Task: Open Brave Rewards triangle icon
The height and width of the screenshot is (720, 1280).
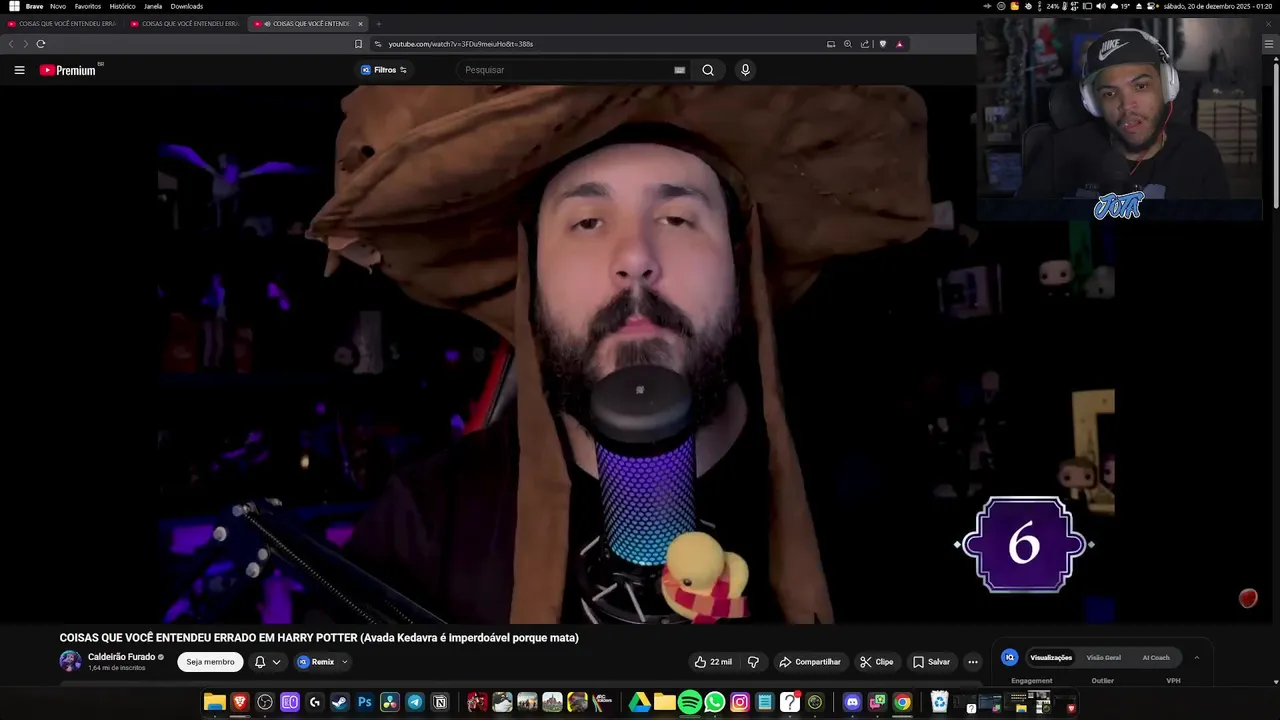Action: pos(899,44)
